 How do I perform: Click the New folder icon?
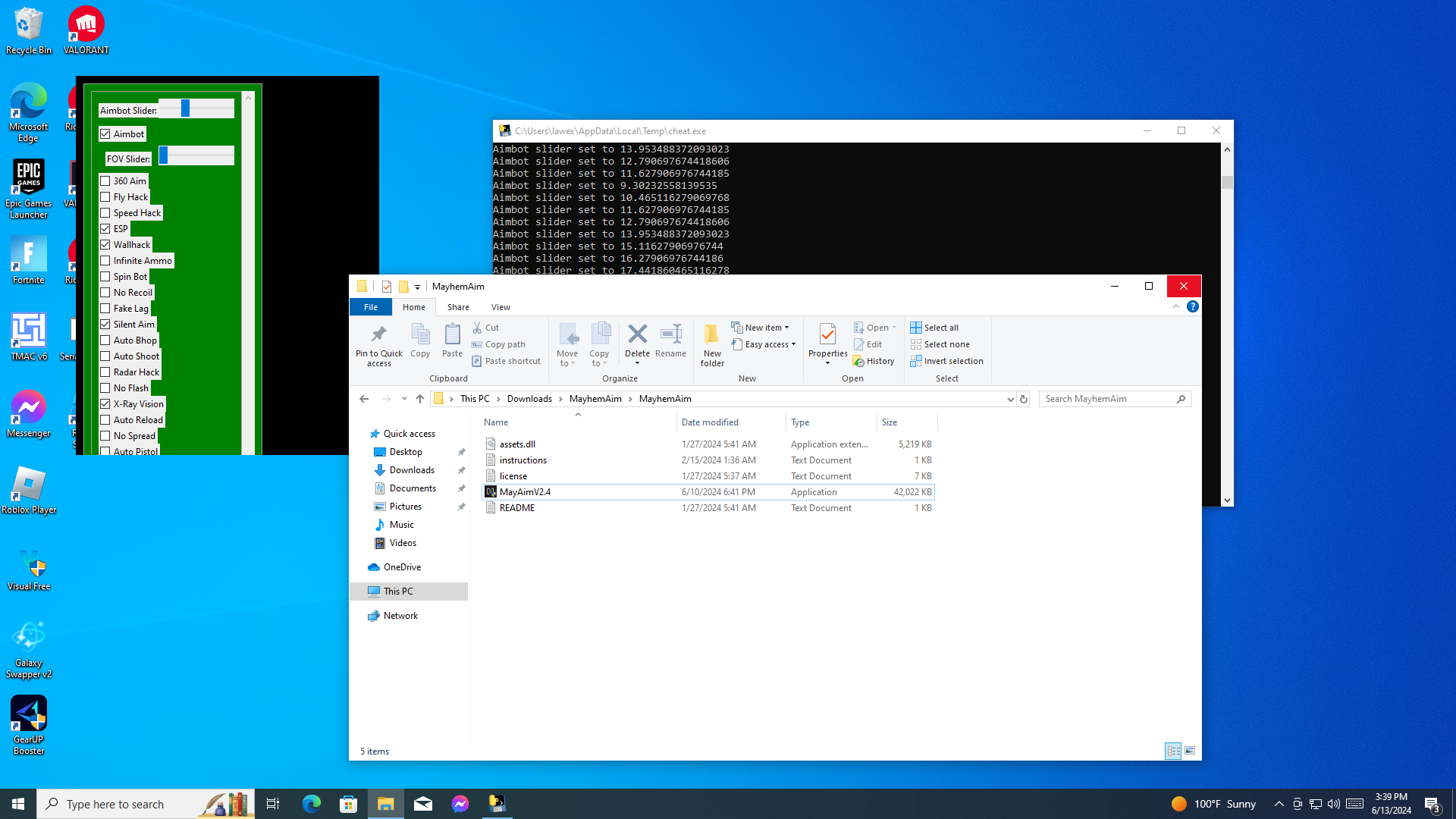[x=711, y=335]
